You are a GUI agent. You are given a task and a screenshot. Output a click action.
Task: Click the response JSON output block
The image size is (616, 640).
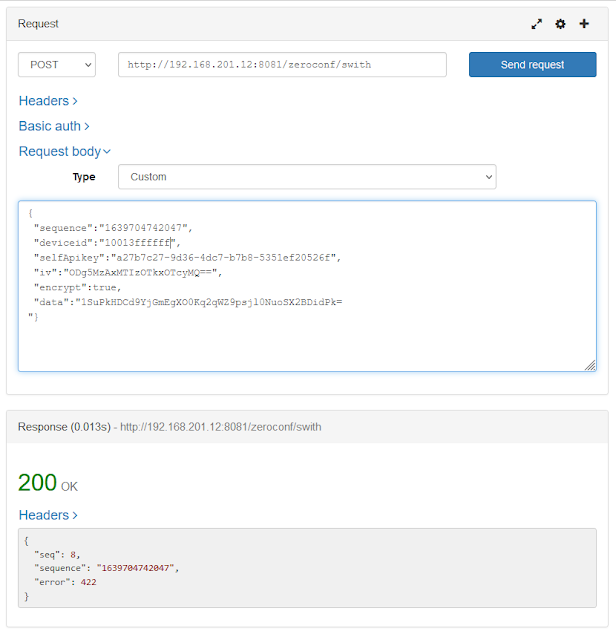[x=307, y=568]
